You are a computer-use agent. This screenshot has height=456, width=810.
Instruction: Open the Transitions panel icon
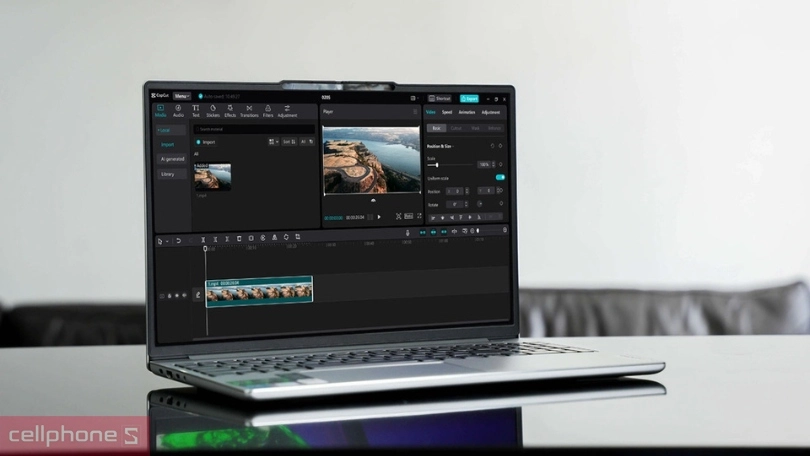coord(249,110)
